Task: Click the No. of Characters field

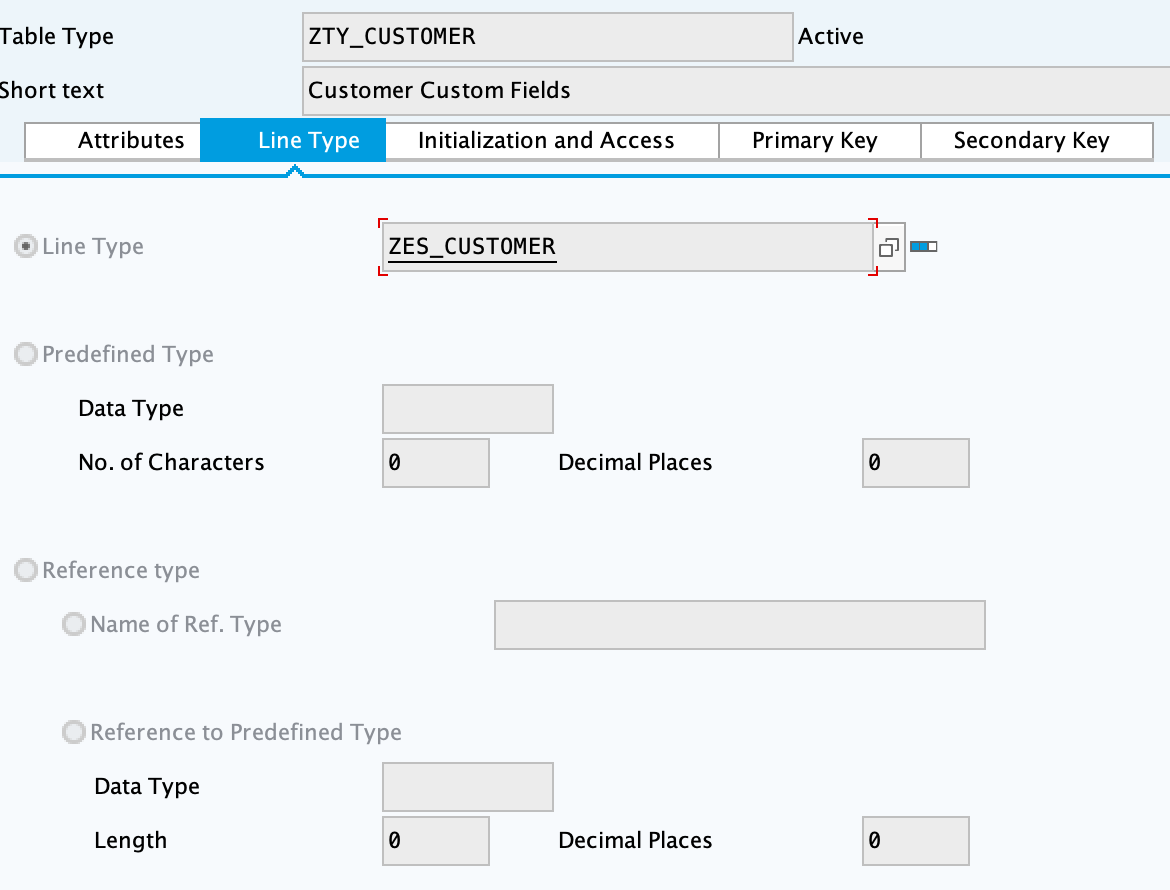Action: [x=435, y=463]
